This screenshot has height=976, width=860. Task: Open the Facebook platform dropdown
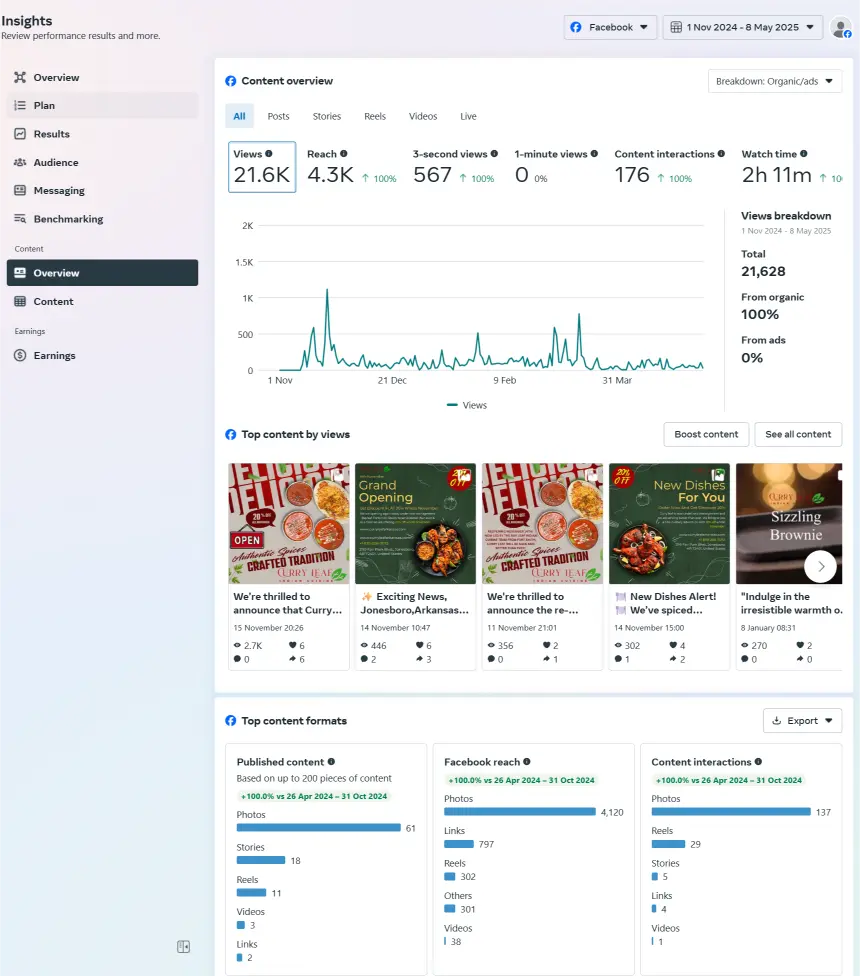point(610,27)
